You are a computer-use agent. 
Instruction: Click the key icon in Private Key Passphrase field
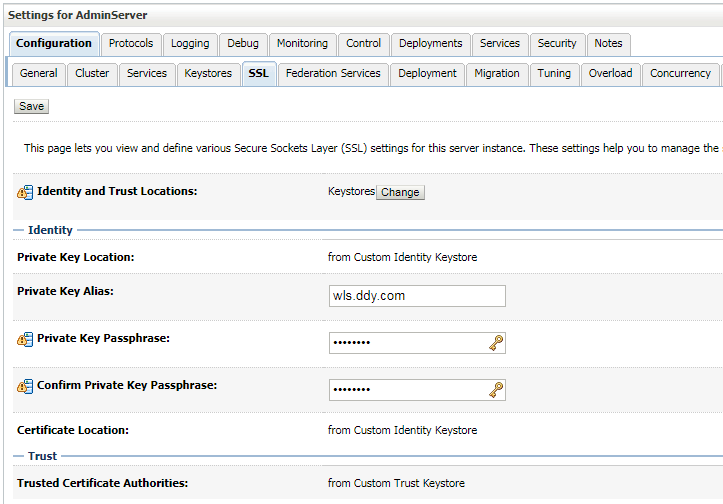[496, 343]
